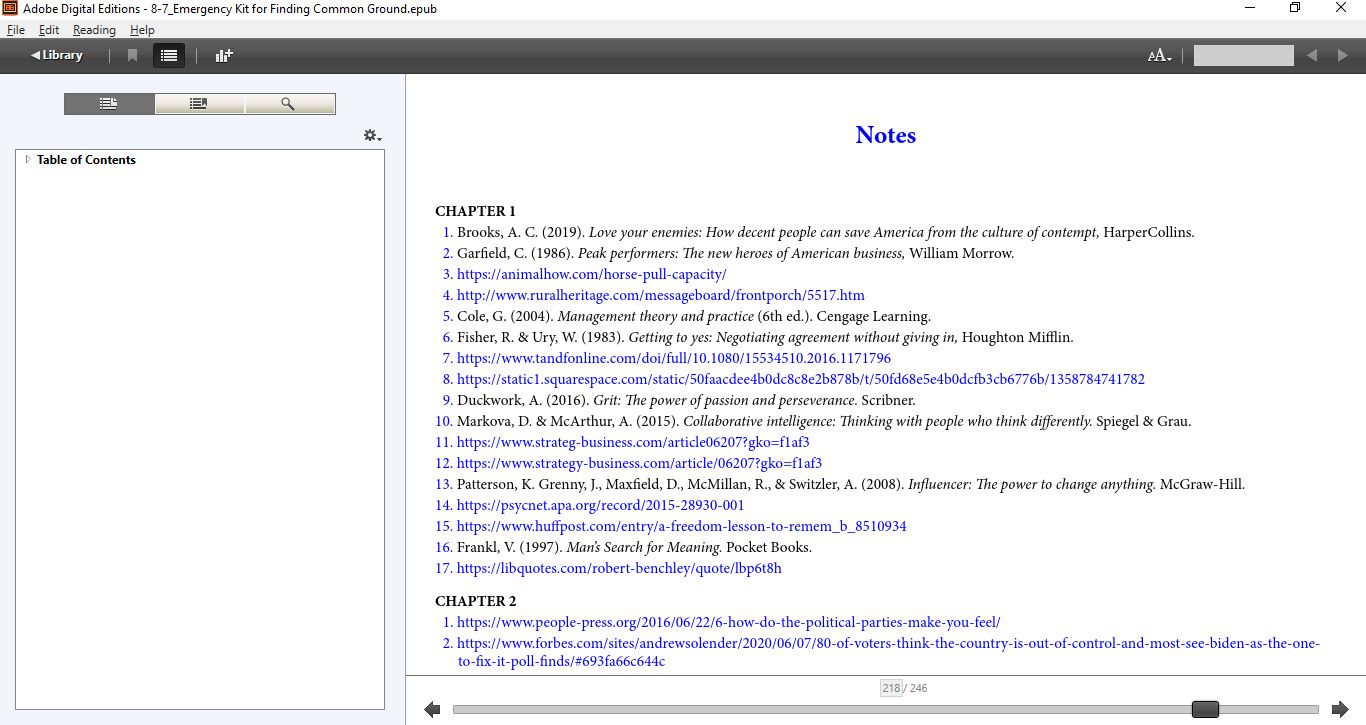
Task: Open the Reading menu
Action: click(x=94, y=30)
